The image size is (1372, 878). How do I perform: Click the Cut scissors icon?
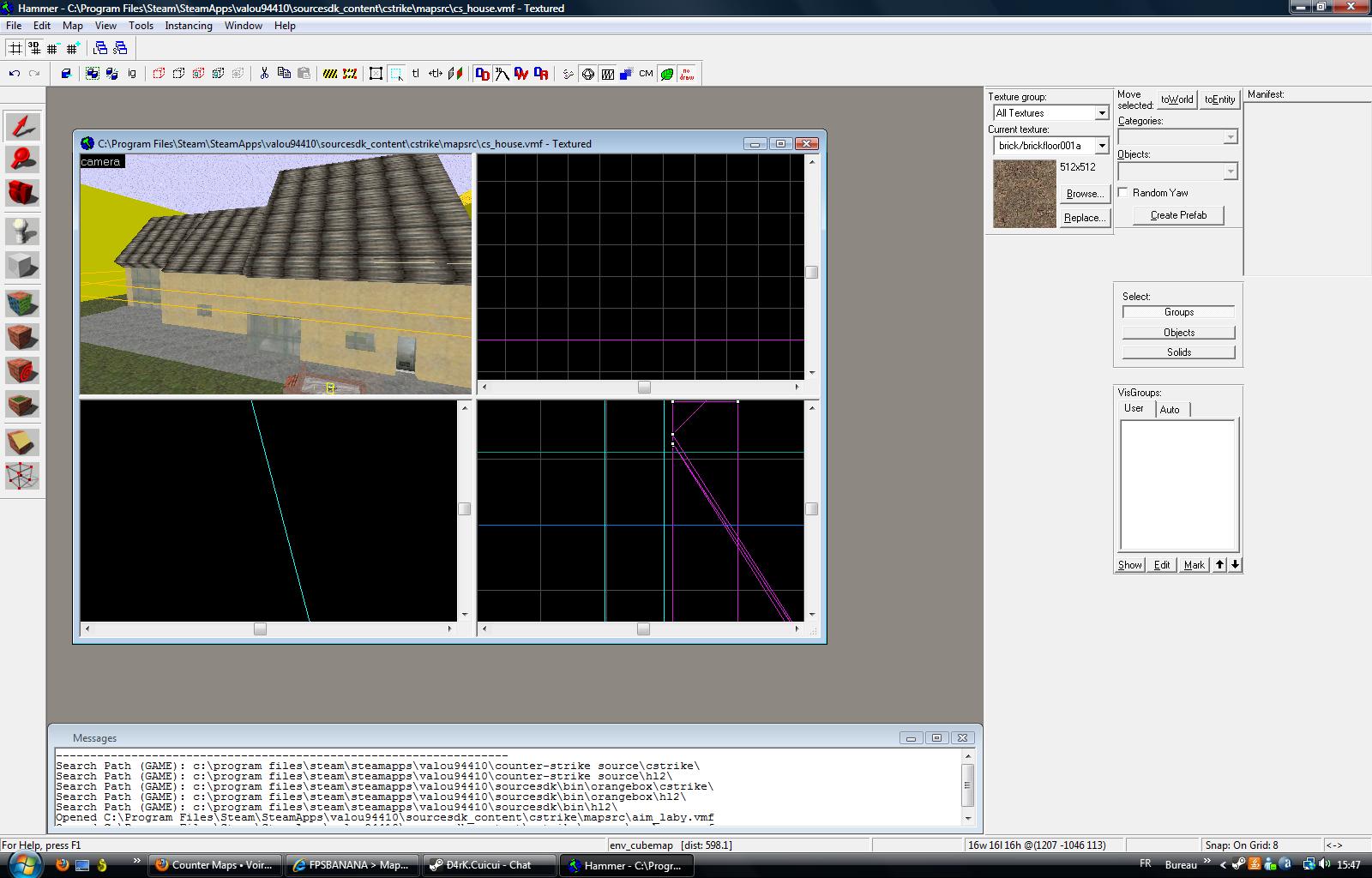264,74
